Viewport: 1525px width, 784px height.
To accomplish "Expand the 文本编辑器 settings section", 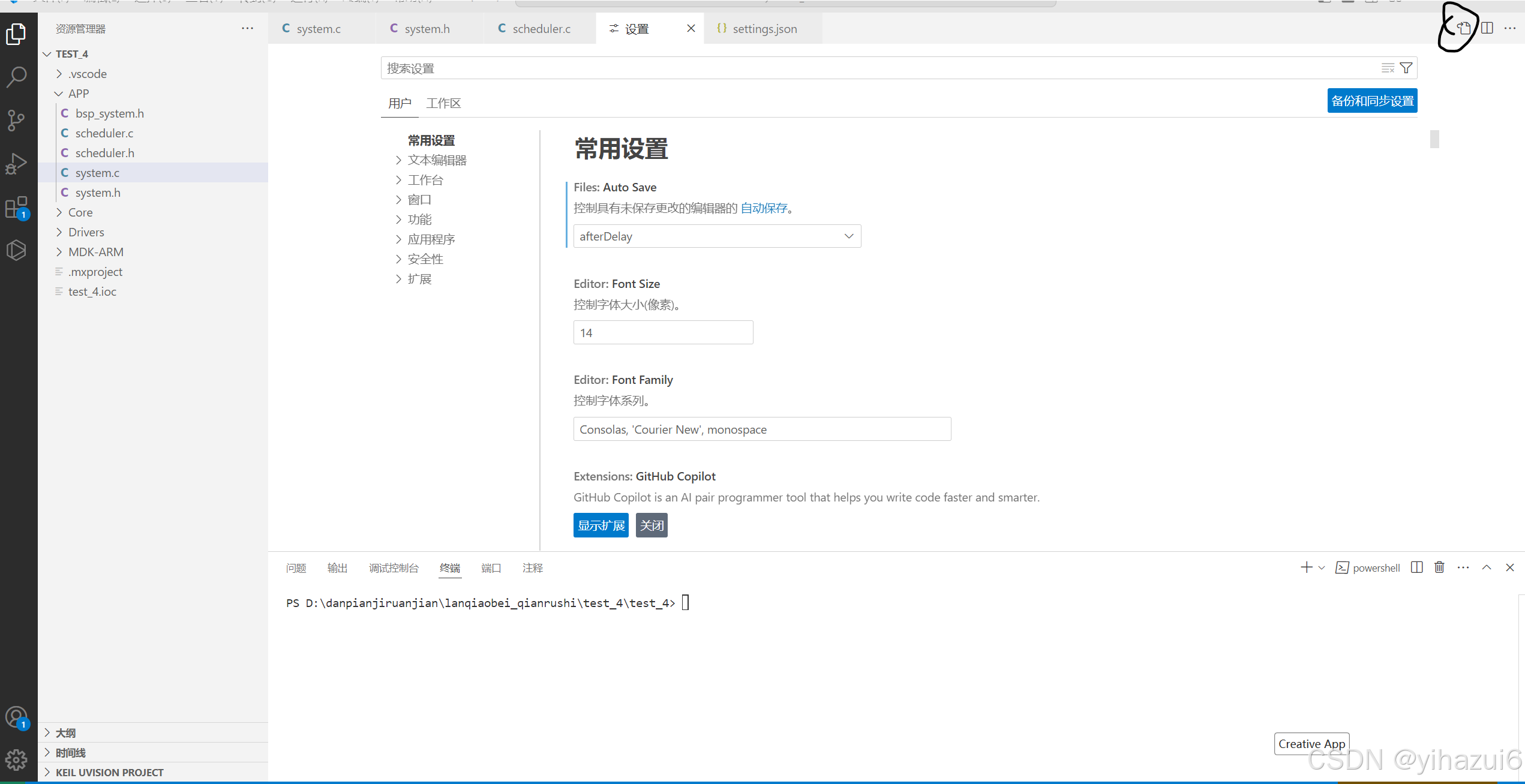I will (437, 160).
